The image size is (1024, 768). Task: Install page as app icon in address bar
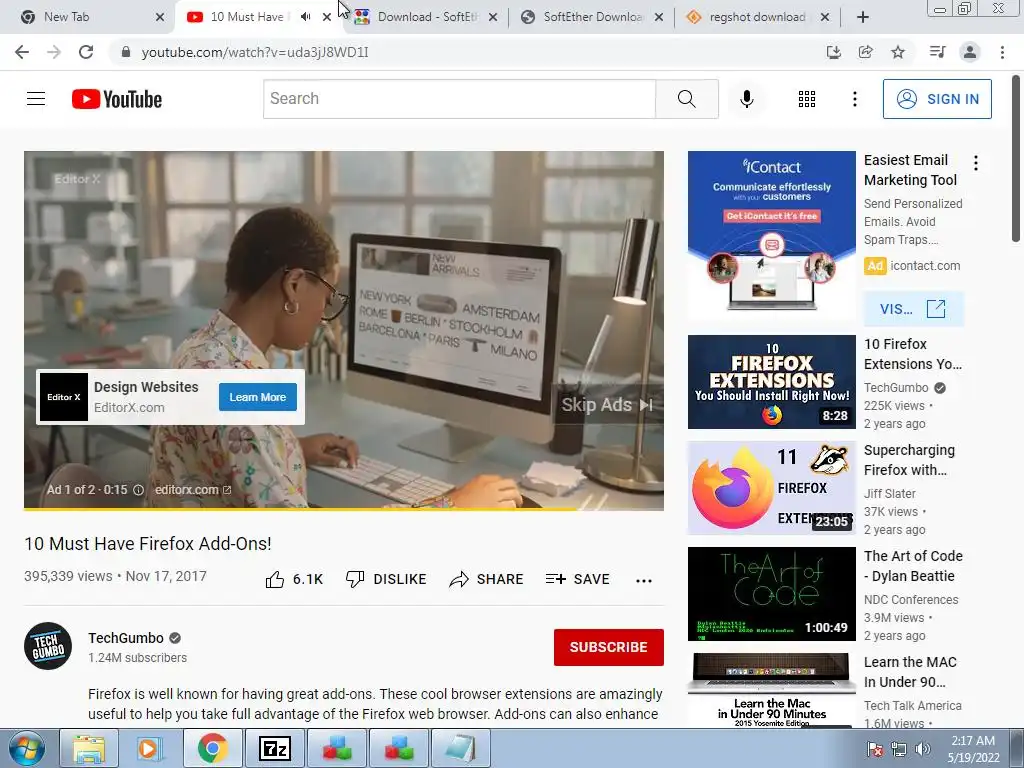tap(833, 52)
